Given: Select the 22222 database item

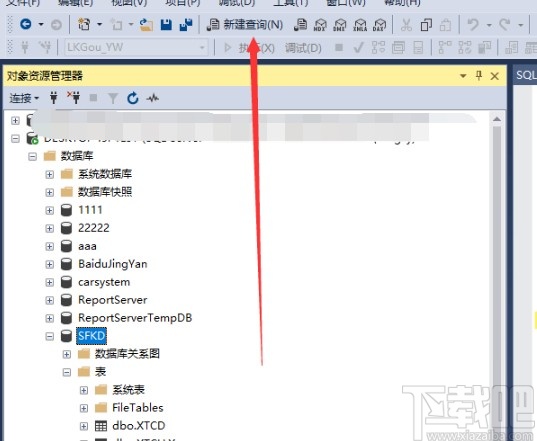Looking at the screenshot, I should tap(93, 228).
